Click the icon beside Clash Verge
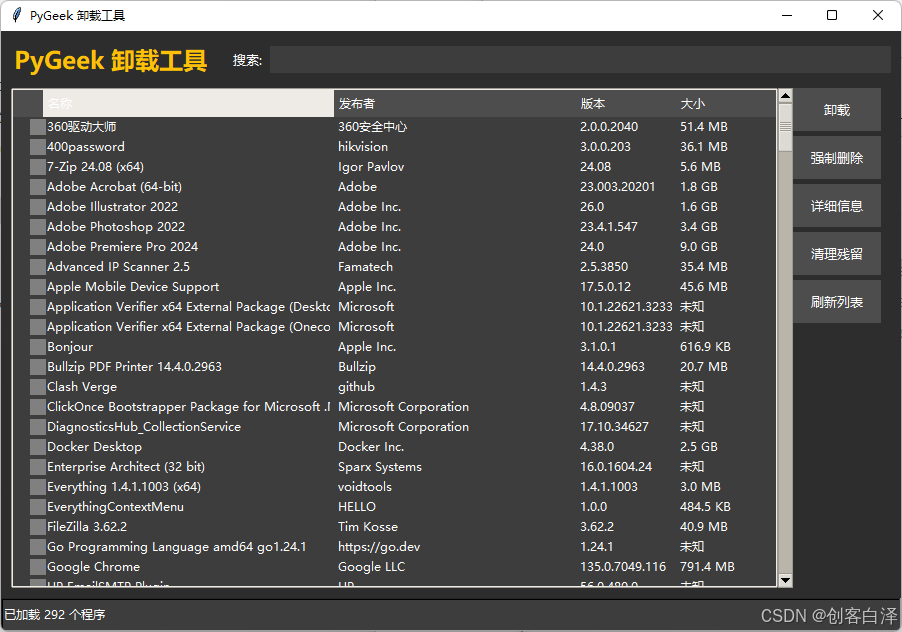Viewport: 902px width, 632px height. [x=38, y=387]
